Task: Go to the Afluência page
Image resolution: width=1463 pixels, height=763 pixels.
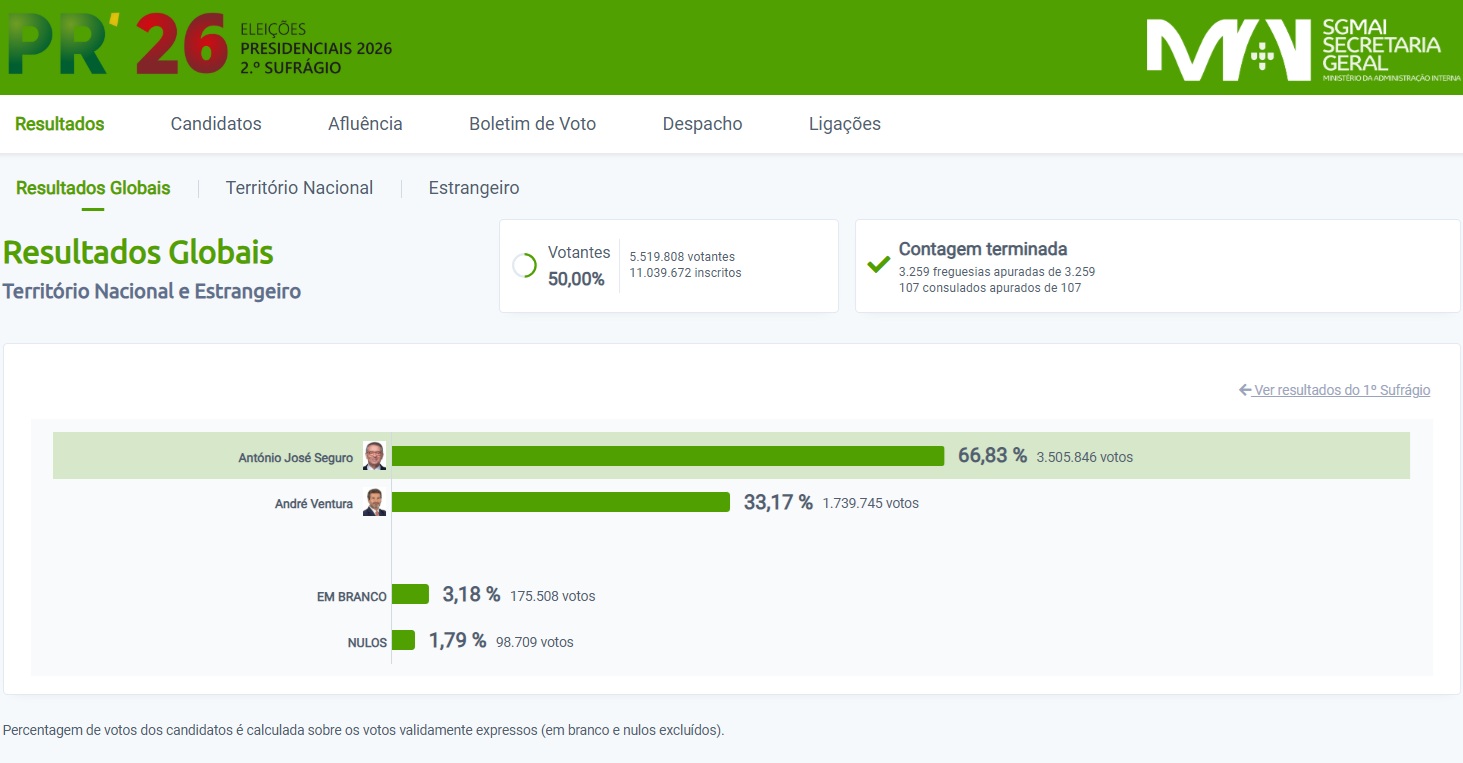Action: 365,124
